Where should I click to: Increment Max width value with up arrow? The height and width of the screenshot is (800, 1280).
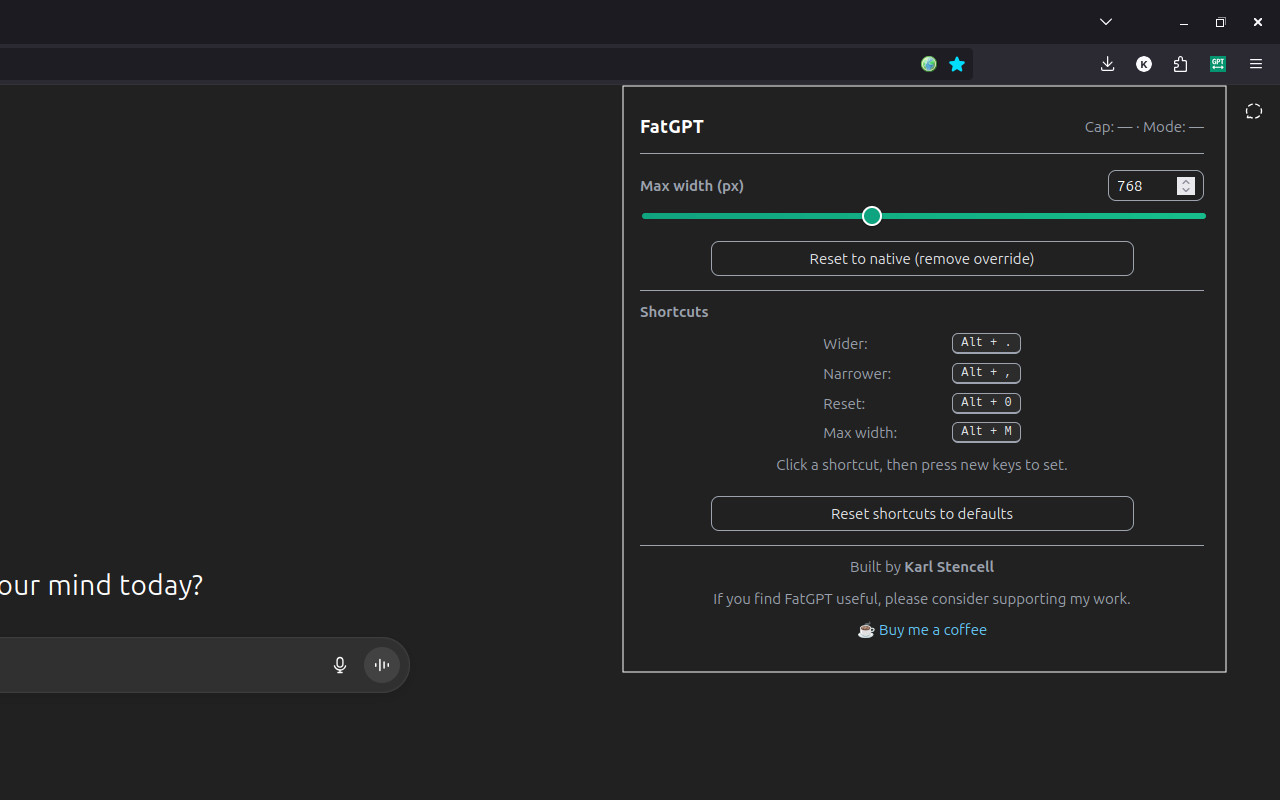coord(1186,181)
